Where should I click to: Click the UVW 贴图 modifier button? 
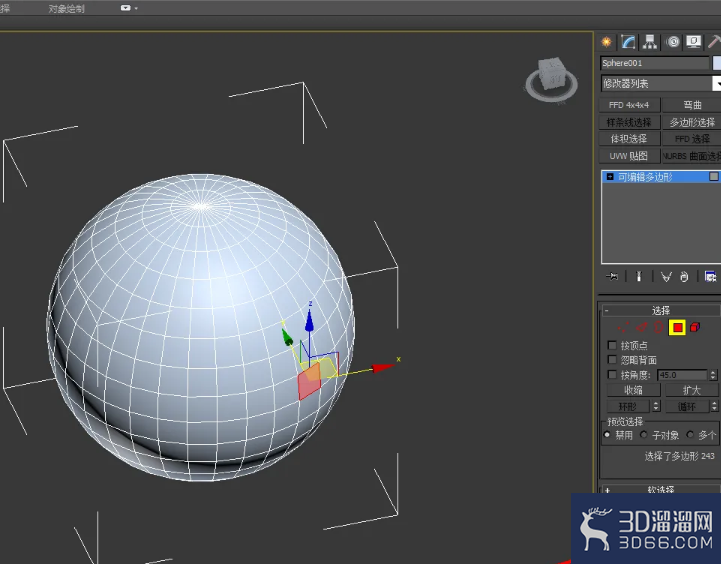coord(629,156)
